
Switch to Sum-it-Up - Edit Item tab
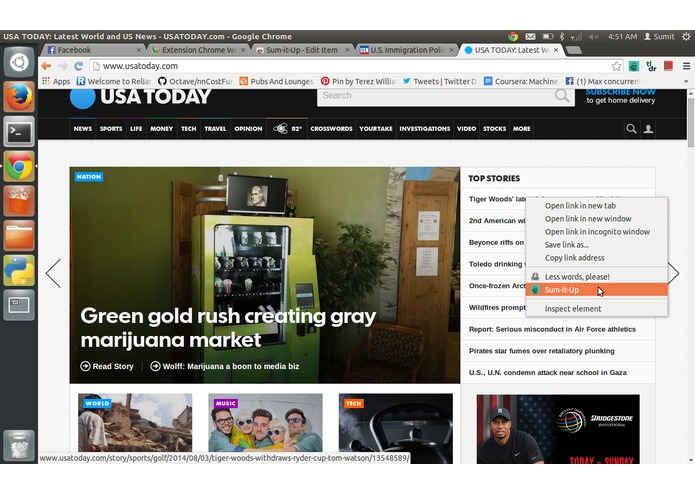(303, 50)
